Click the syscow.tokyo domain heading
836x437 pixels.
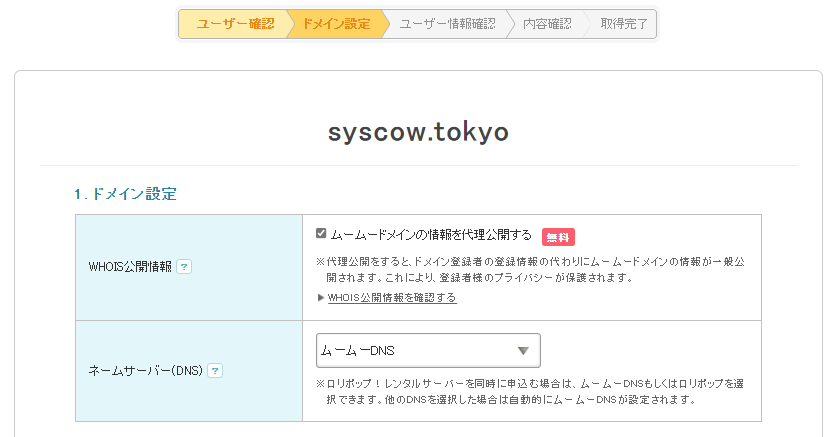click(x=418, y=133)
